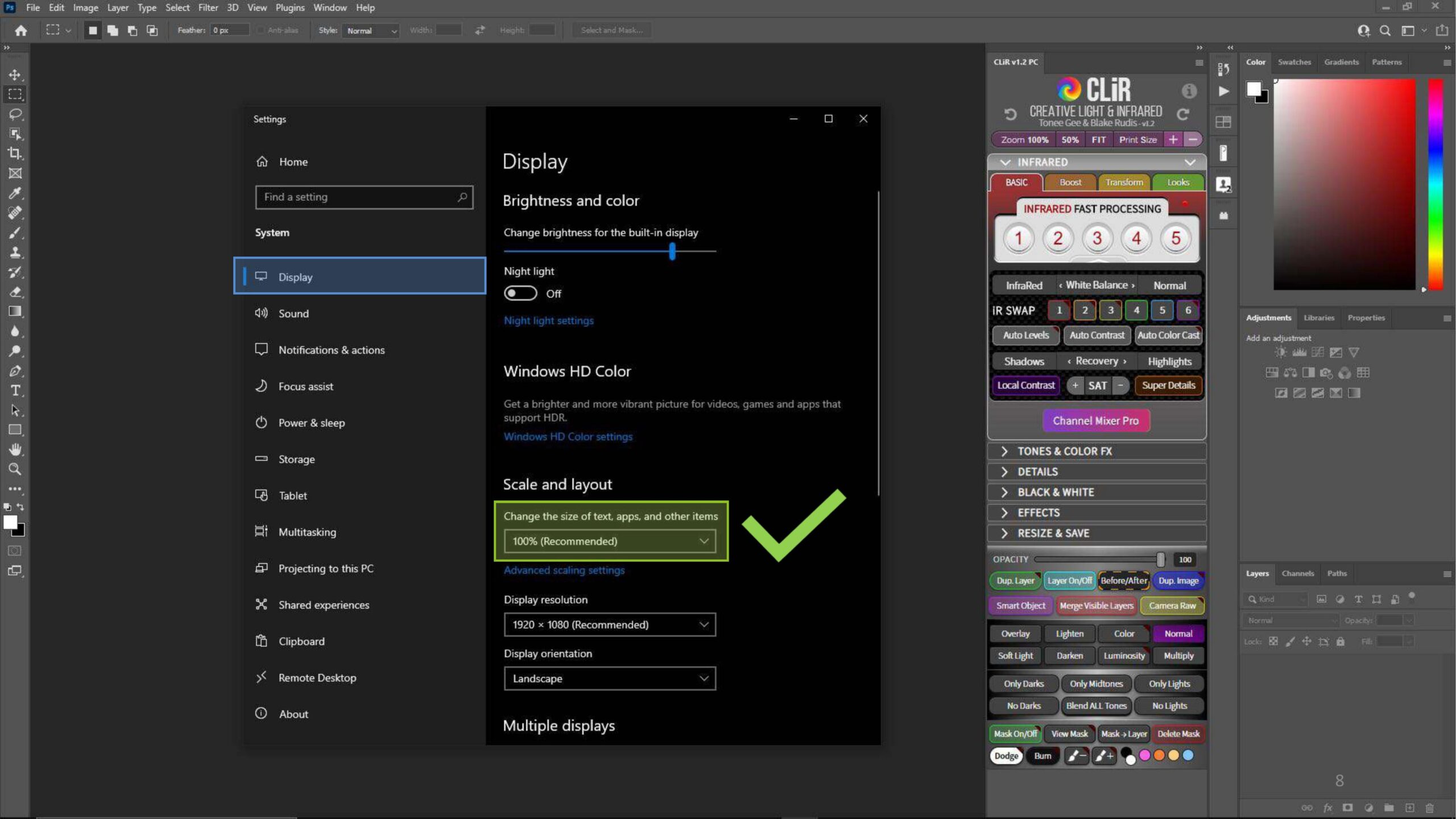Toggle Quick Mask mode icon
1456x819 pixels.
click(x=15, y=551)
